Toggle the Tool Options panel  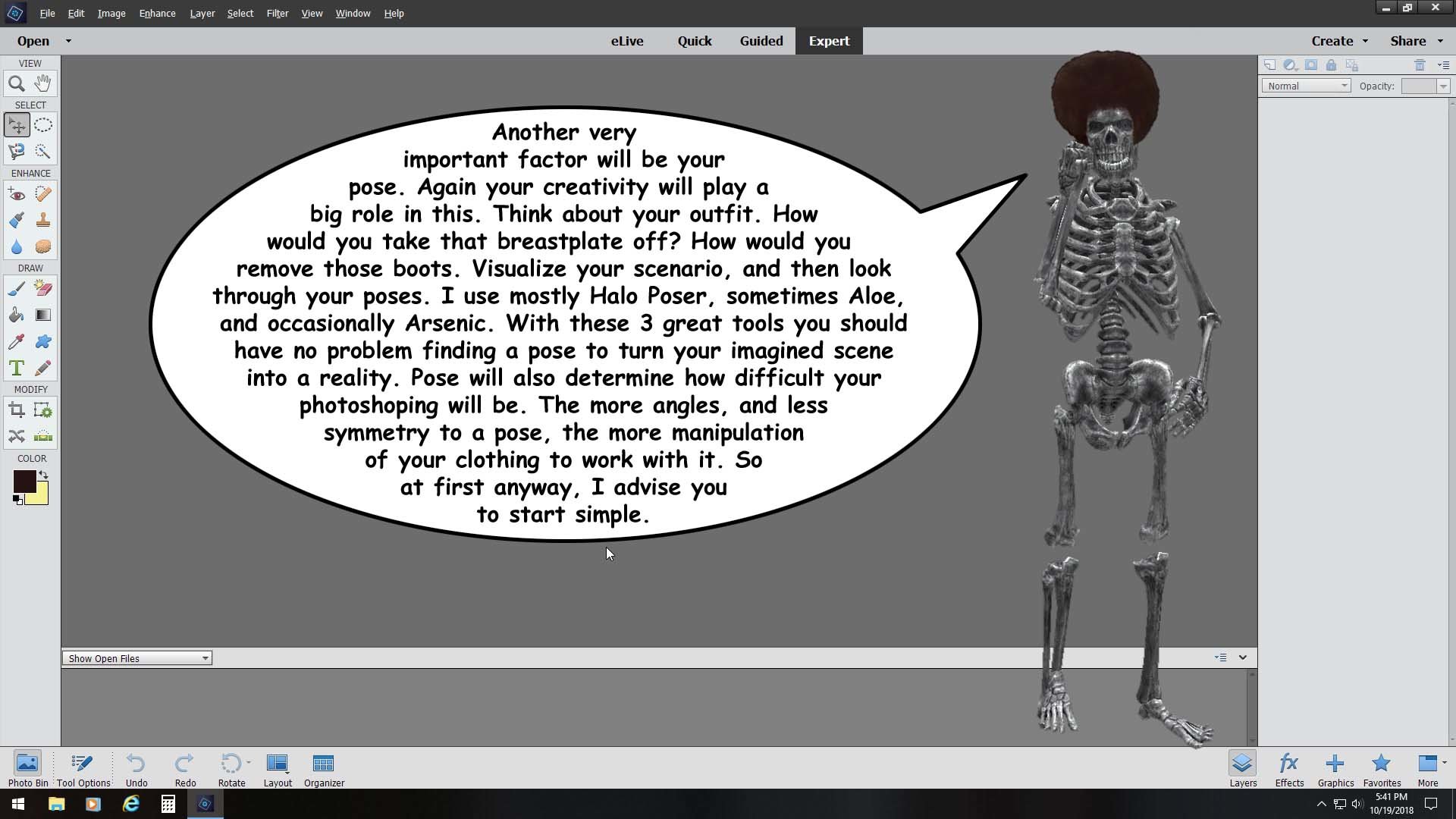coord(83,769)
